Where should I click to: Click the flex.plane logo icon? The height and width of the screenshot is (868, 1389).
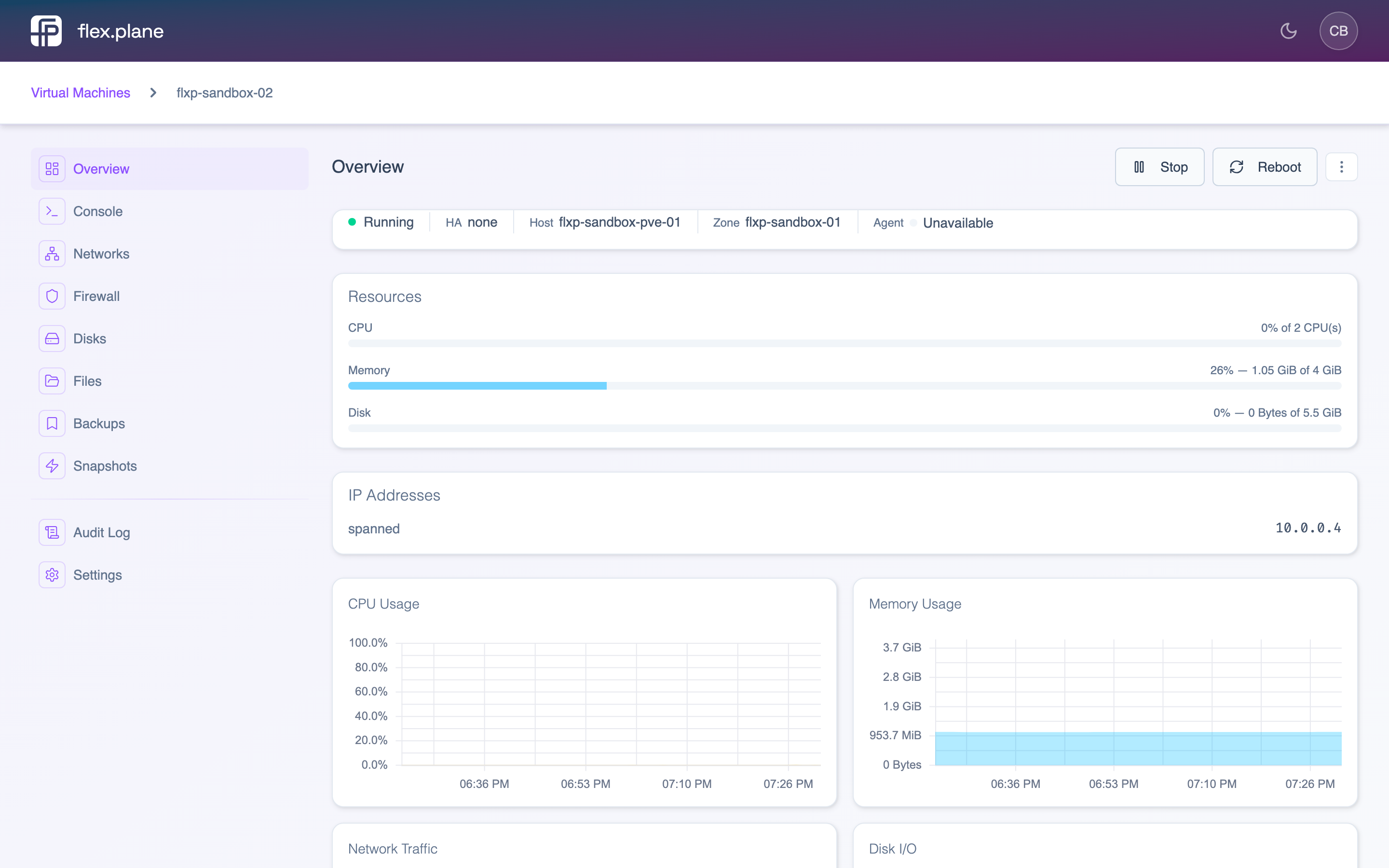pos(46,31)
